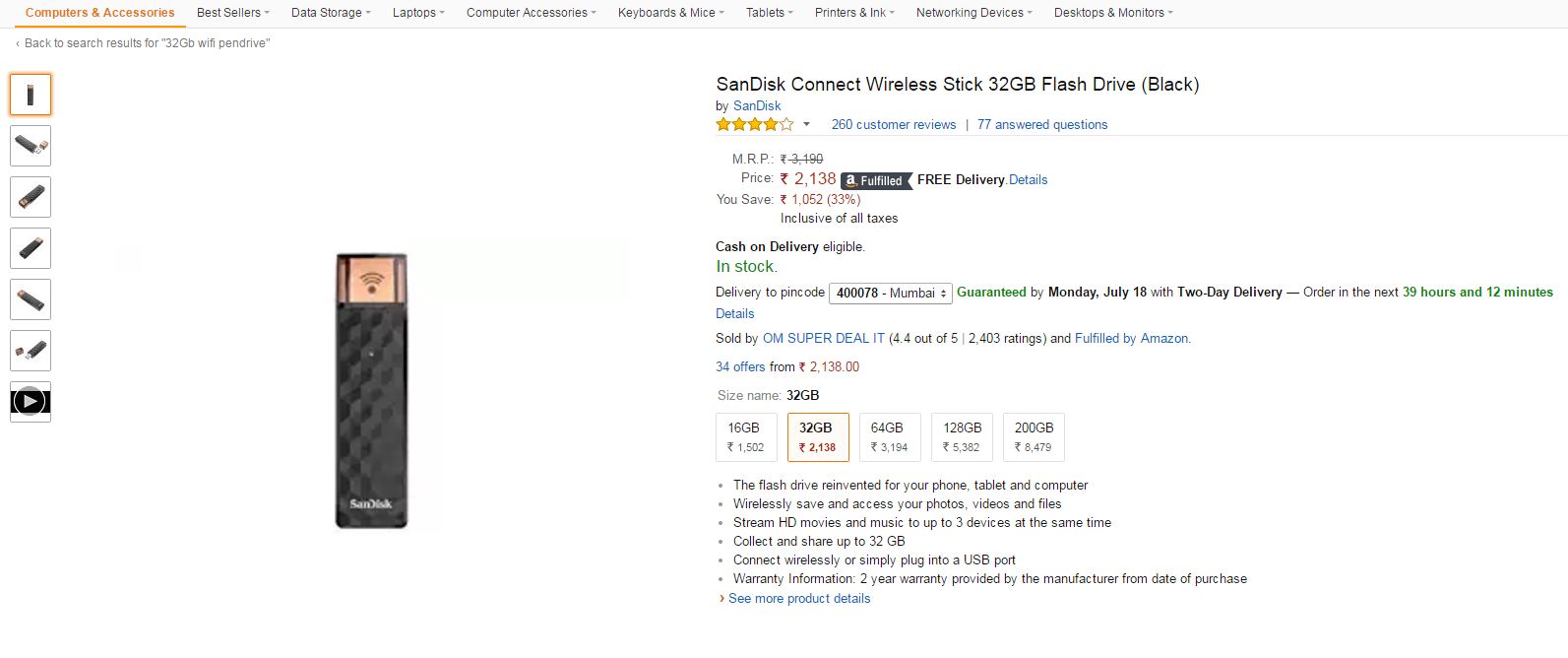Click the Amazon Fulfilled badge icon

875,181
